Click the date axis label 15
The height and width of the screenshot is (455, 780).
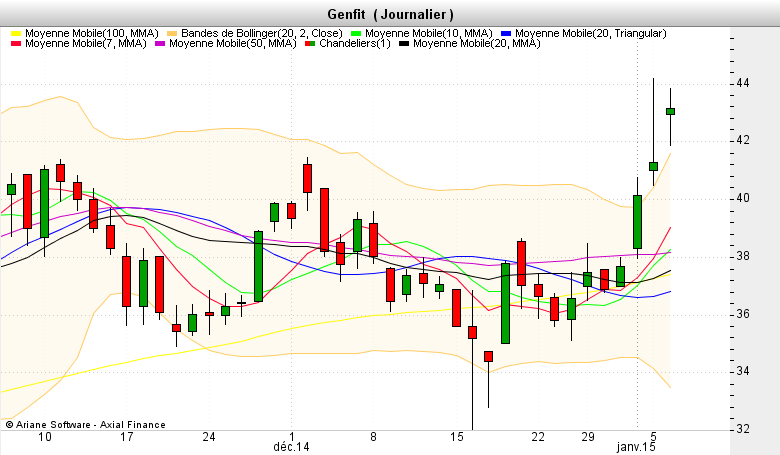click(x=457, y=437)
